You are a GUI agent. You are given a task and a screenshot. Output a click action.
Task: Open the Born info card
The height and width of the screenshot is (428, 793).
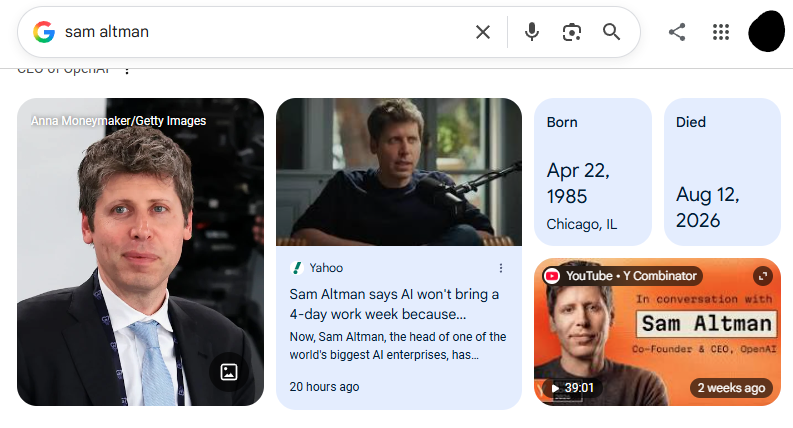593,172
